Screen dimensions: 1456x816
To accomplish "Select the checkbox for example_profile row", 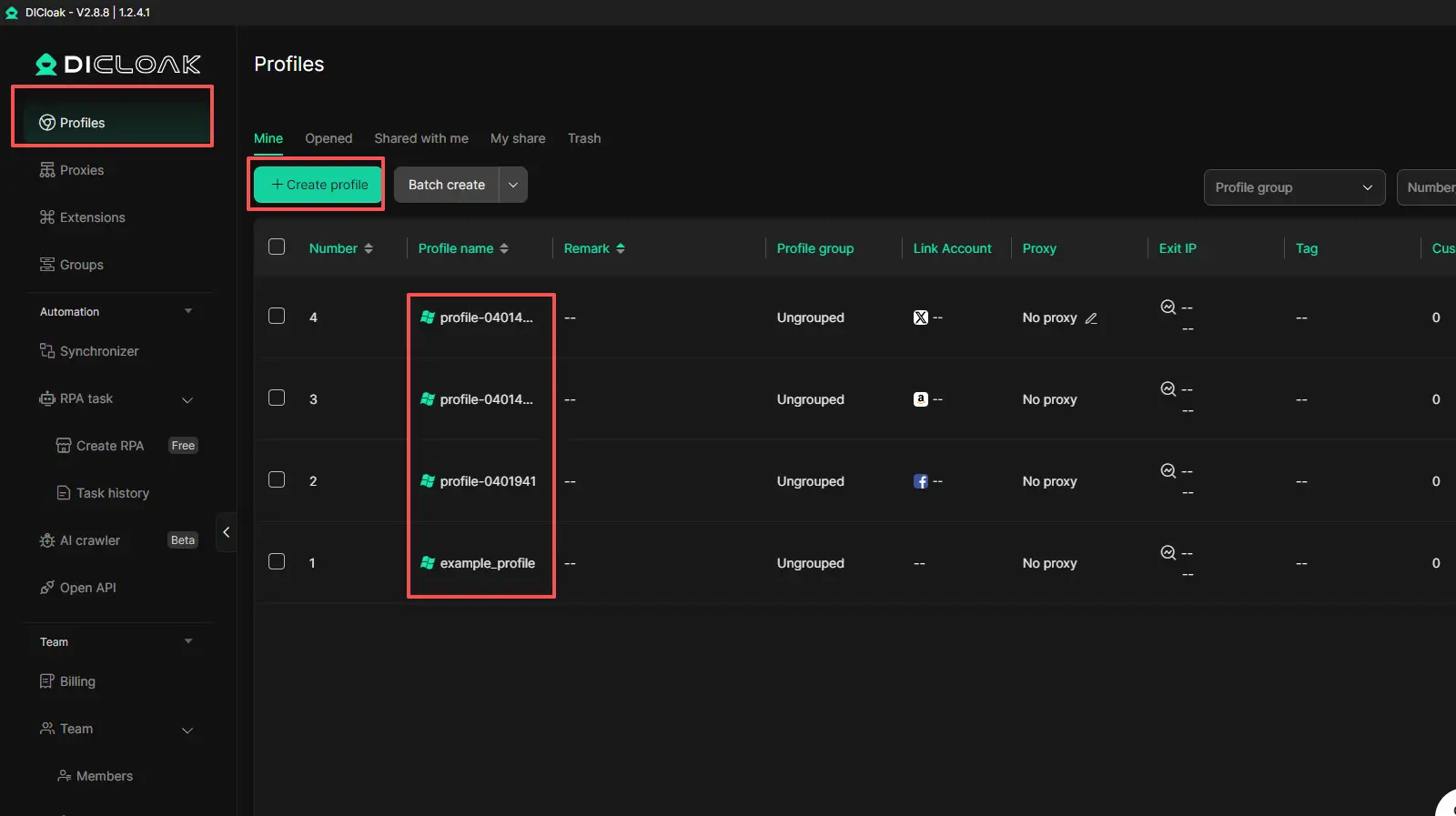I will [x=277, y=562].
